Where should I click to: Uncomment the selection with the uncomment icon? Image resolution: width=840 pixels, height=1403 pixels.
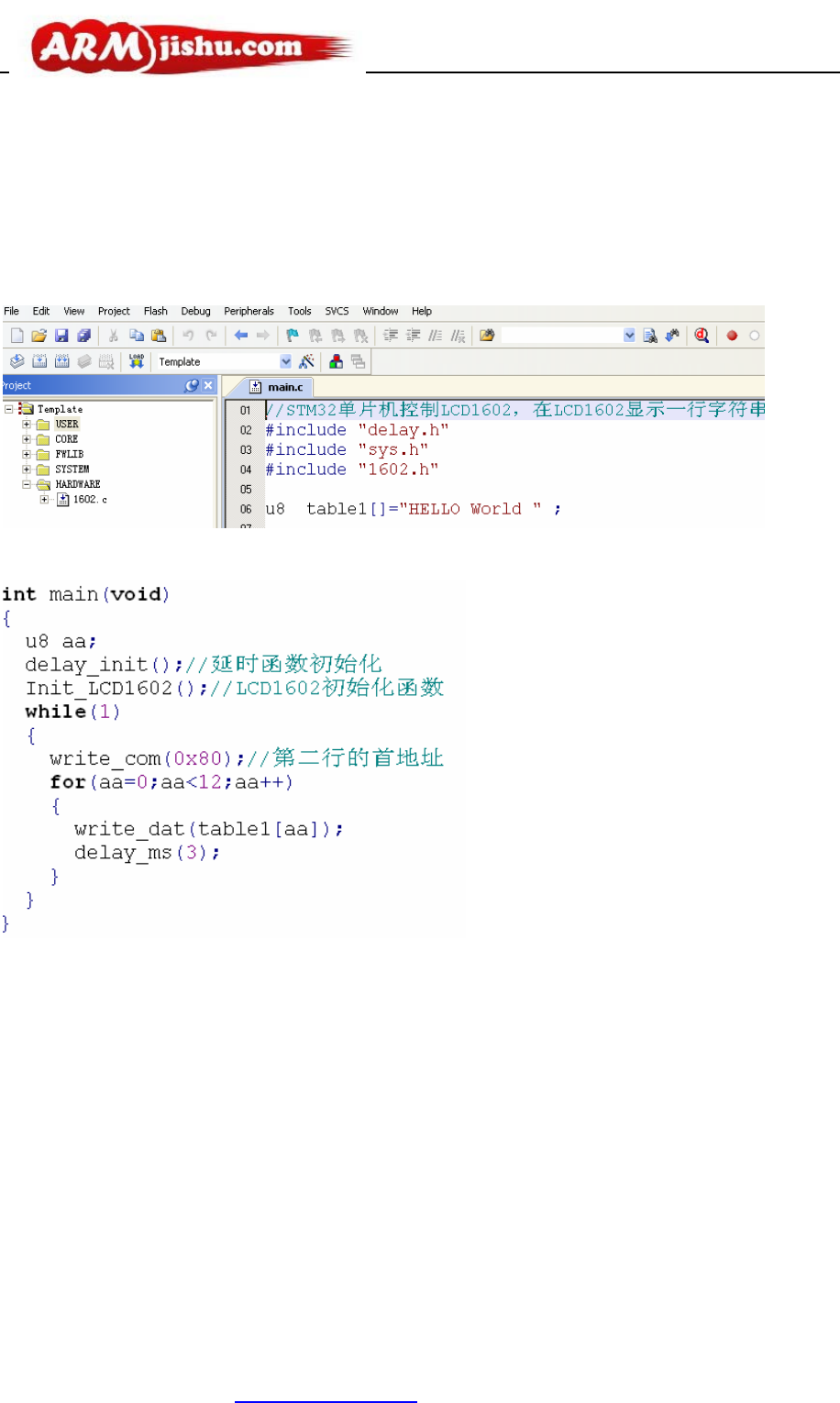[x=459, y=336]
